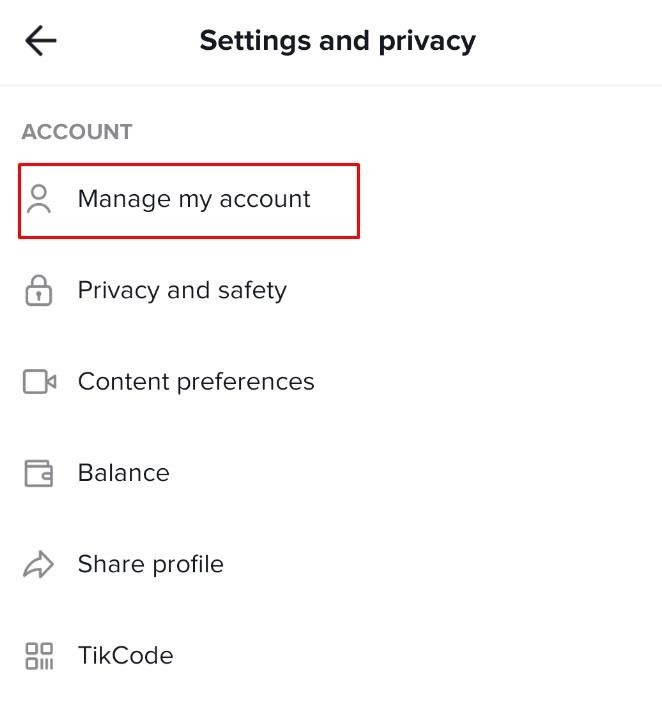The height and width of the screenshot is (703, 662).
Task: Click the red outline around Manage my account
Action: click(357, 201)
